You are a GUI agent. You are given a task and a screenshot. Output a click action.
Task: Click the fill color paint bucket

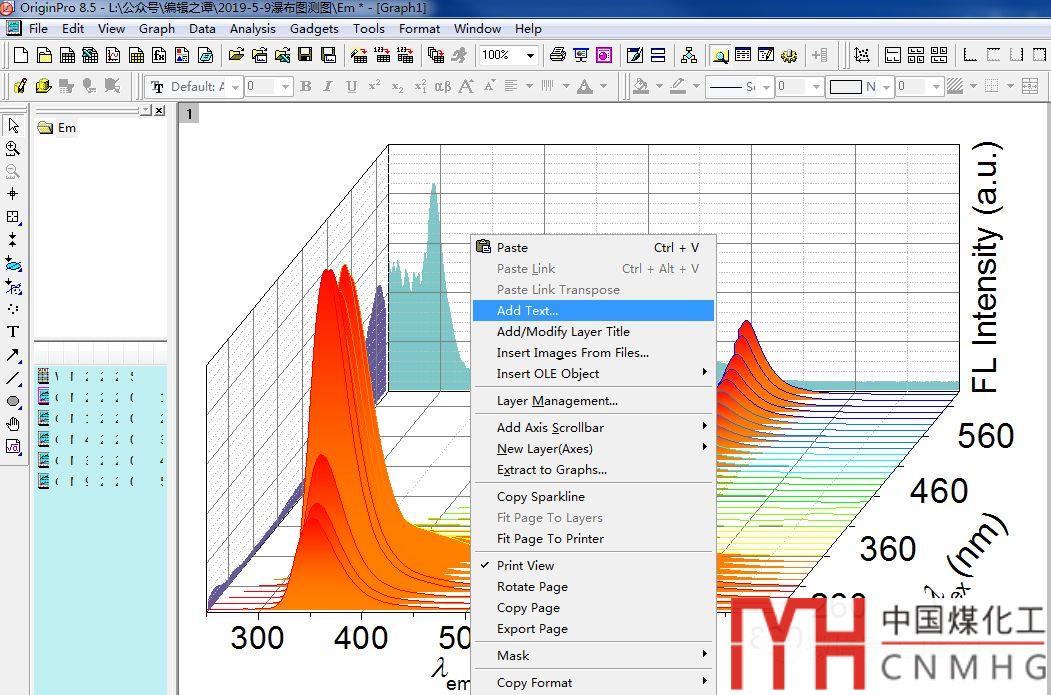(x=641, y=87)
